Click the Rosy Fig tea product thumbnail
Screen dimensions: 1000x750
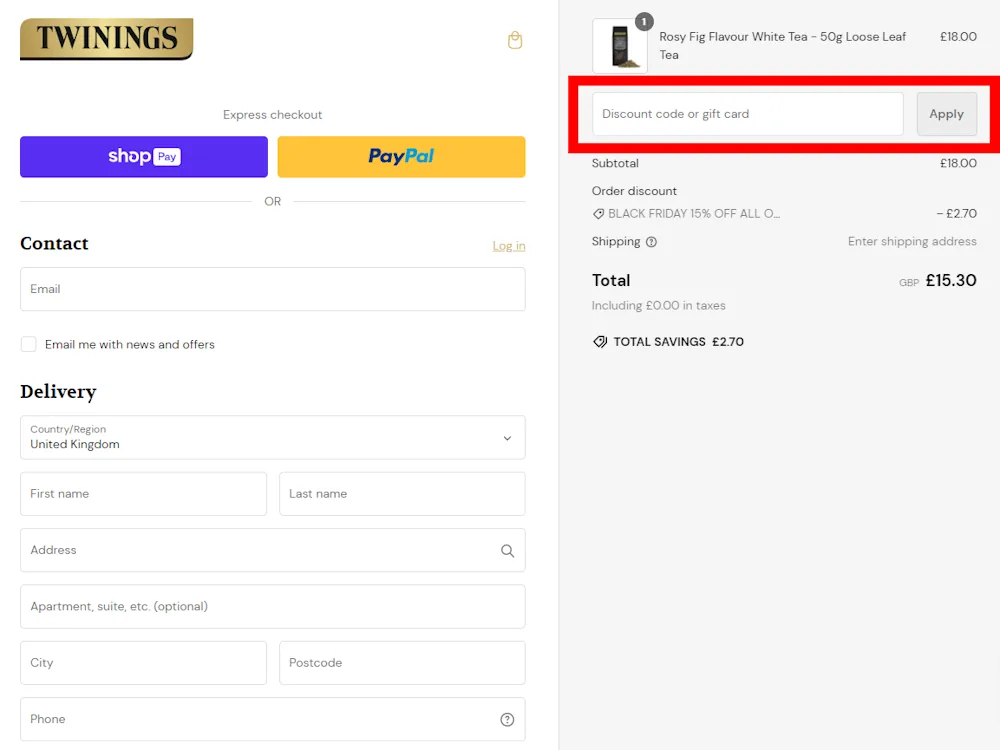(x=620, y=46)
